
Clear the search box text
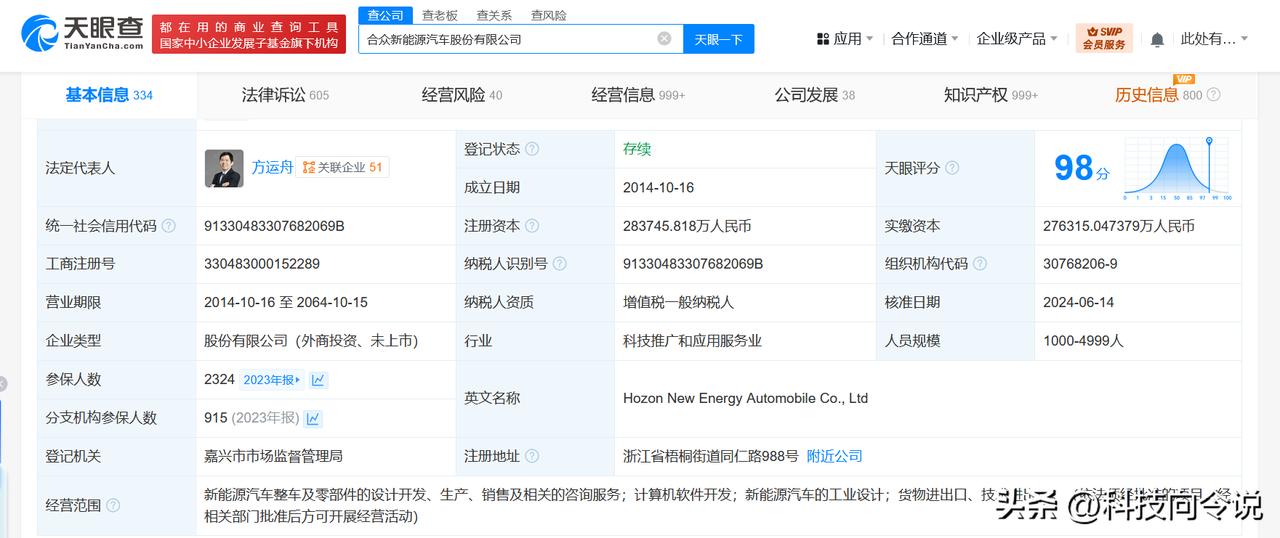pyautogui.click(x=664, y=39)
